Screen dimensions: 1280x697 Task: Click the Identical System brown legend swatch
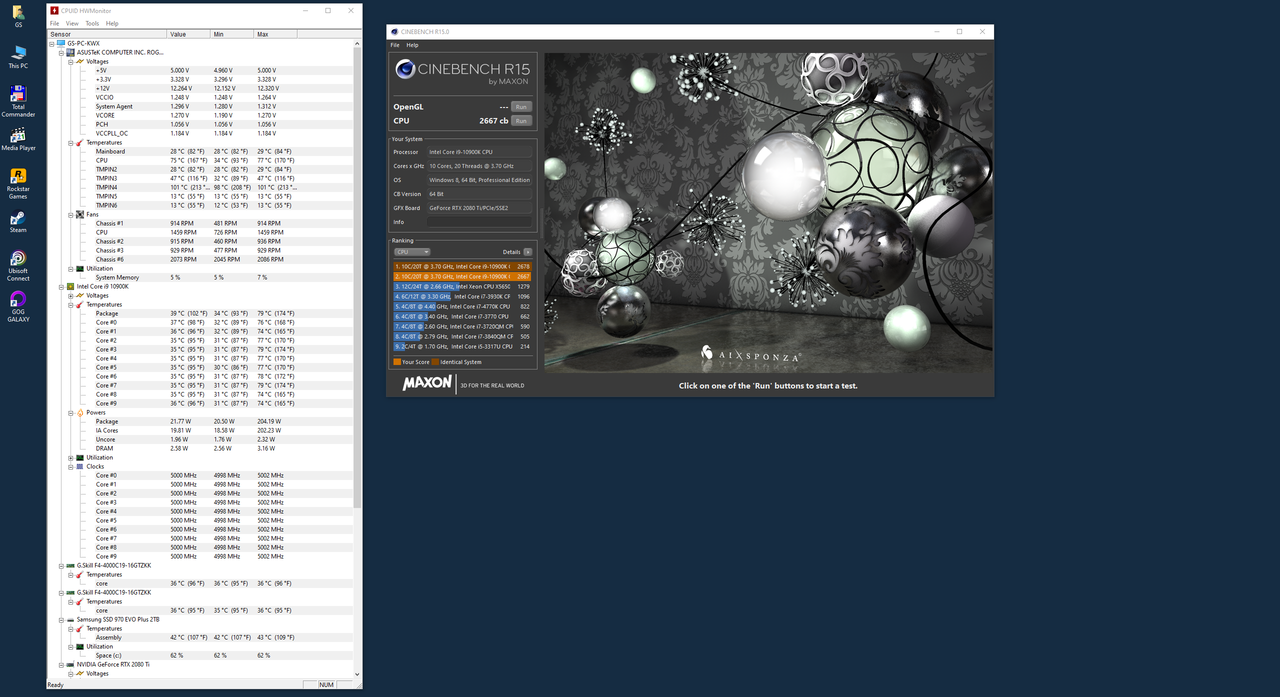pyautogui.click(x=435, y=362)
